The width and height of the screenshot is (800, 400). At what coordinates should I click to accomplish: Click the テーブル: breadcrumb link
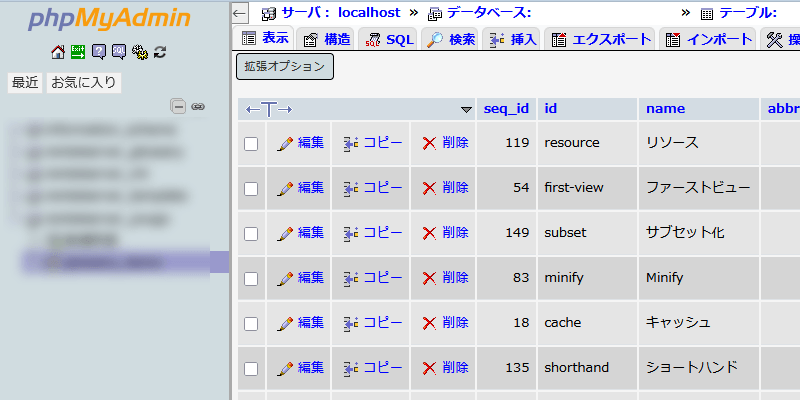[x=748, y=13]
